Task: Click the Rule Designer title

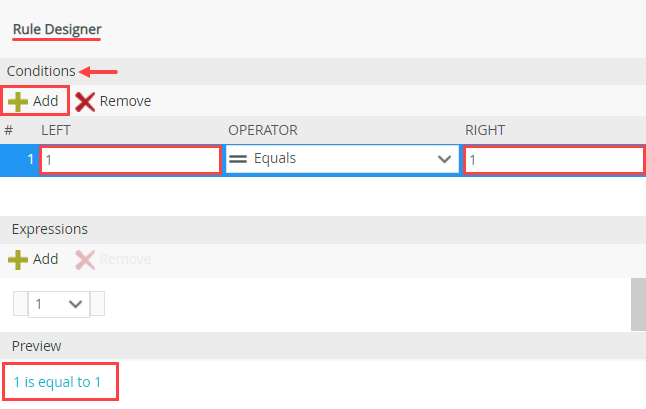Action: [x=57, y=29]
